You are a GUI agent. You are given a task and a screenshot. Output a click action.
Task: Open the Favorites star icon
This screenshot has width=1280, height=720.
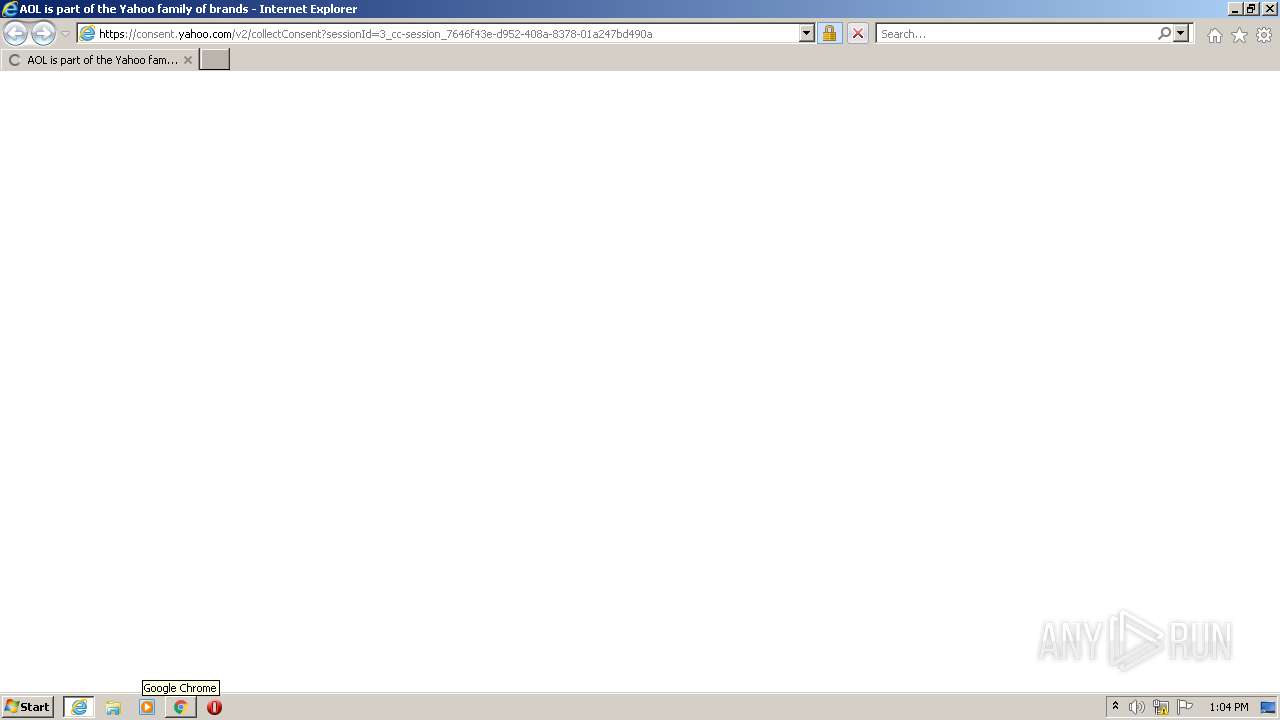tap(1239, 35)
